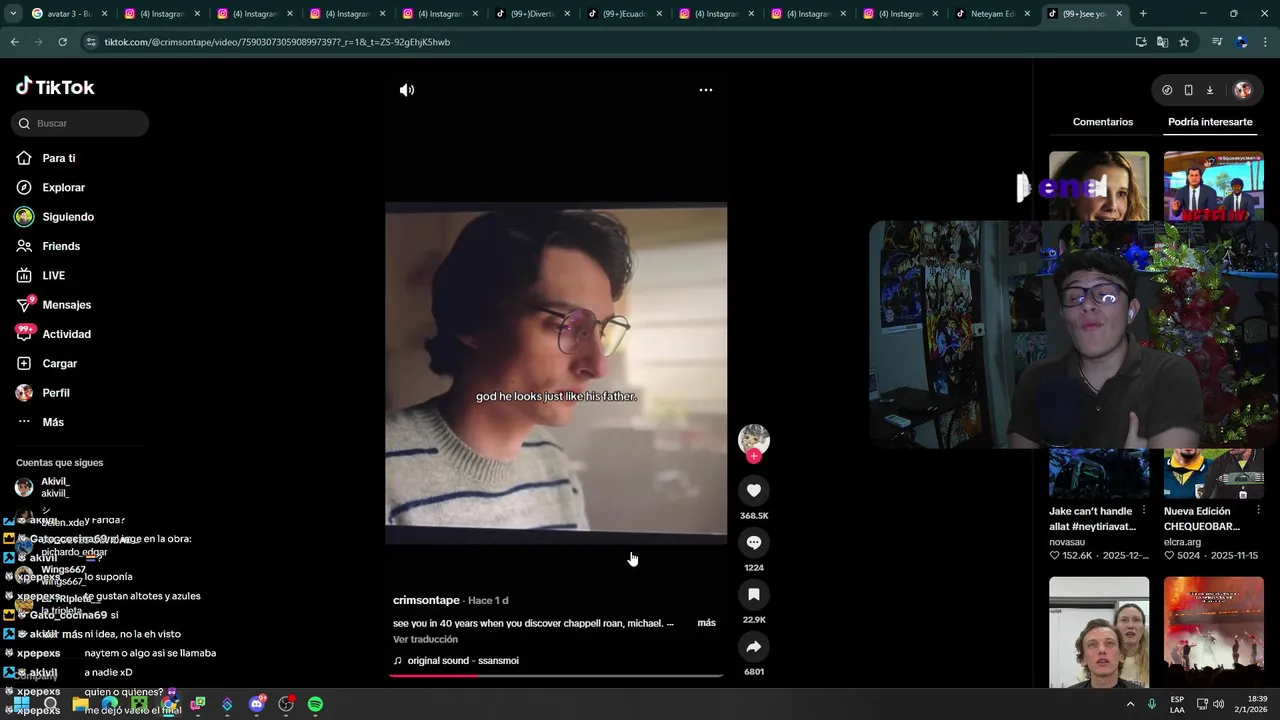Open the GTA Netflix suggested video thumbnail
1280x720 pixels.
[x=1214, y=186]
